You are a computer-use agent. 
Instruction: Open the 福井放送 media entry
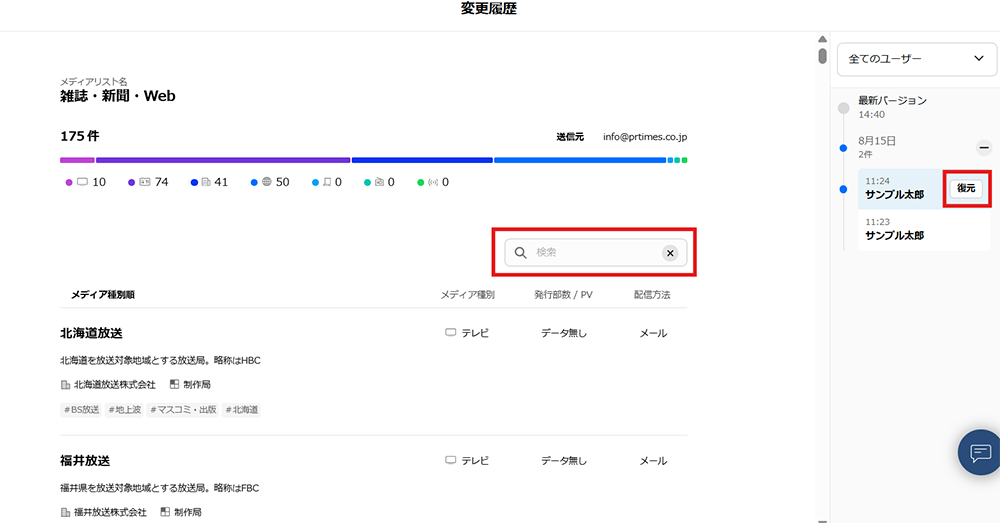pyautogui.click(x=85, y=460)
